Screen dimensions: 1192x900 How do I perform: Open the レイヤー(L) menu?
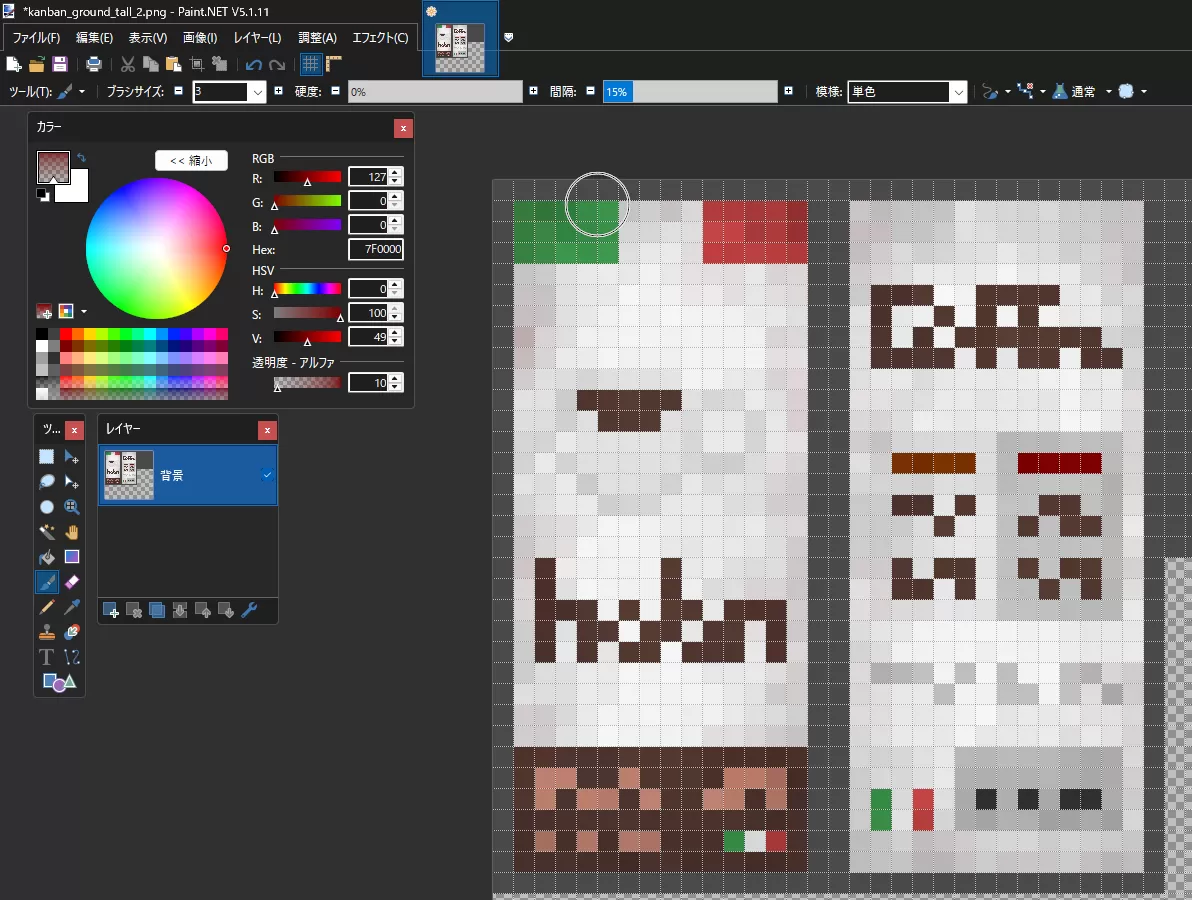pos(257,38)
